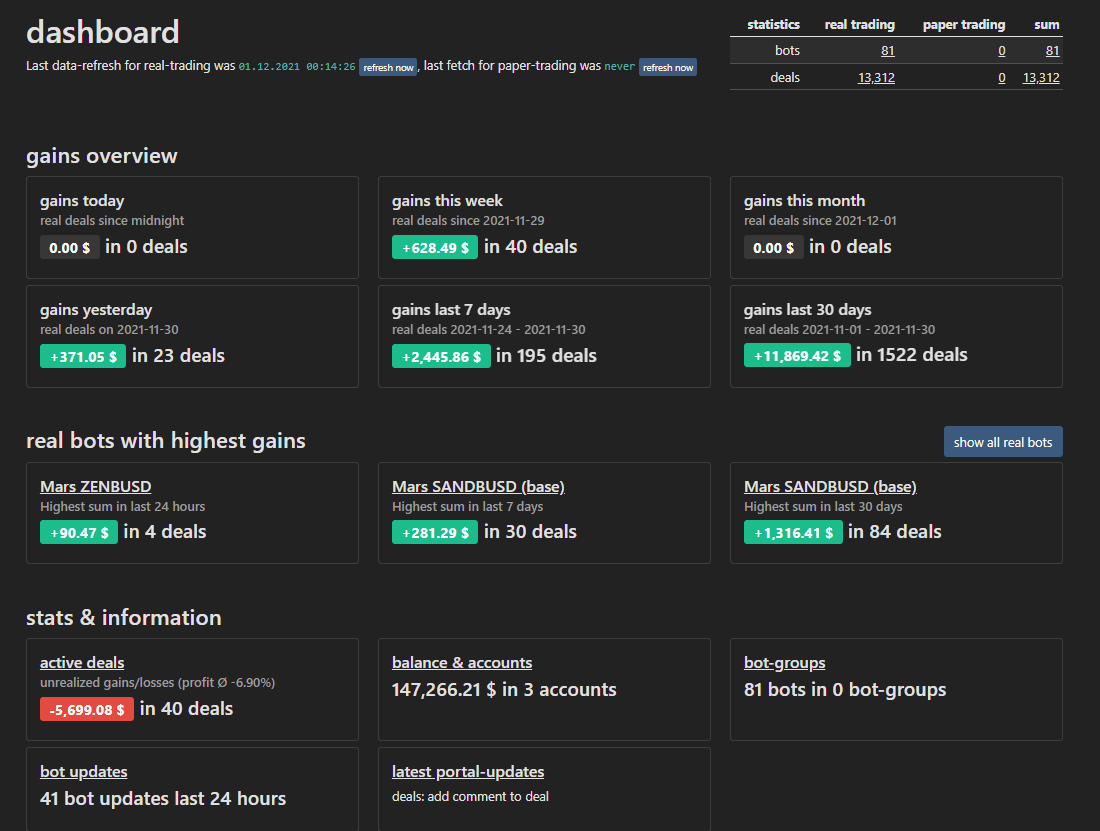Image resolution: width=1100 pixels, height=831 pixels.
Task: Open the bot updates link
Action: pos(83,771)
